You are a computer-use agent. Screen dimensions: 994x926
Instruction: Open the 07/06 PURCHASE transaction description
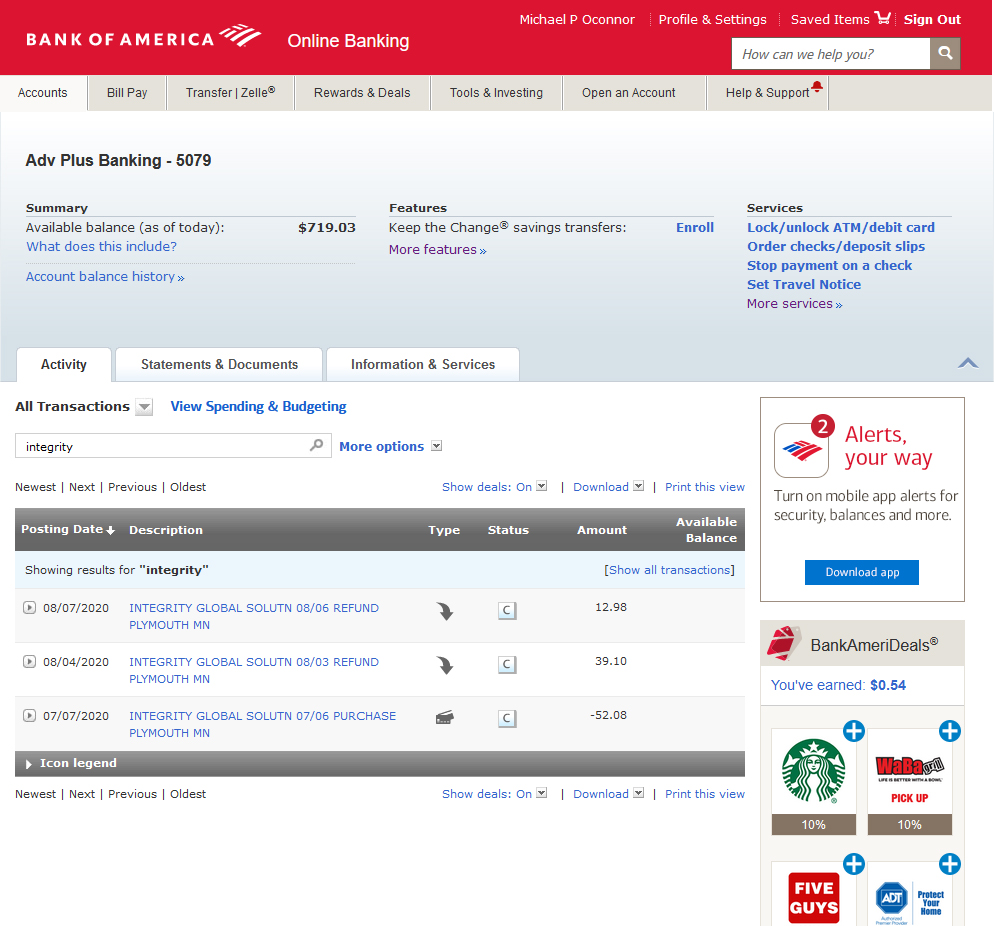click(x=262, y=724)
